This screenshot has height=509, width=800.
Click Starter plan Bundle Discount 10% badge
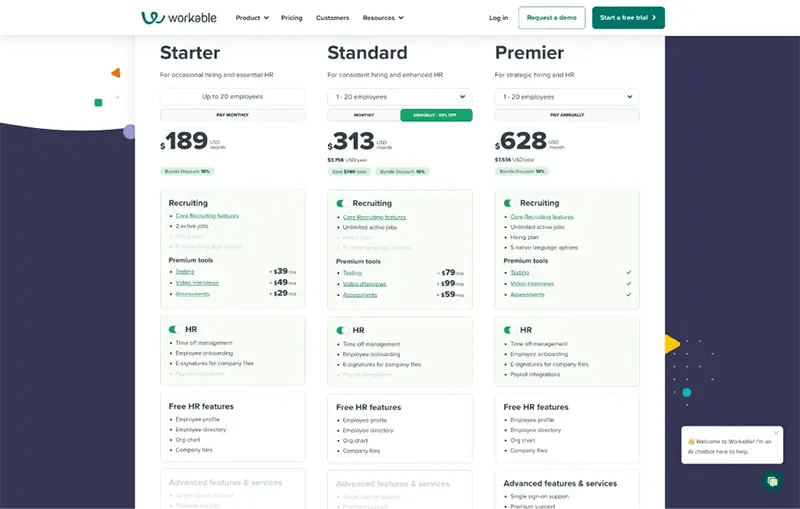[187, 171]
